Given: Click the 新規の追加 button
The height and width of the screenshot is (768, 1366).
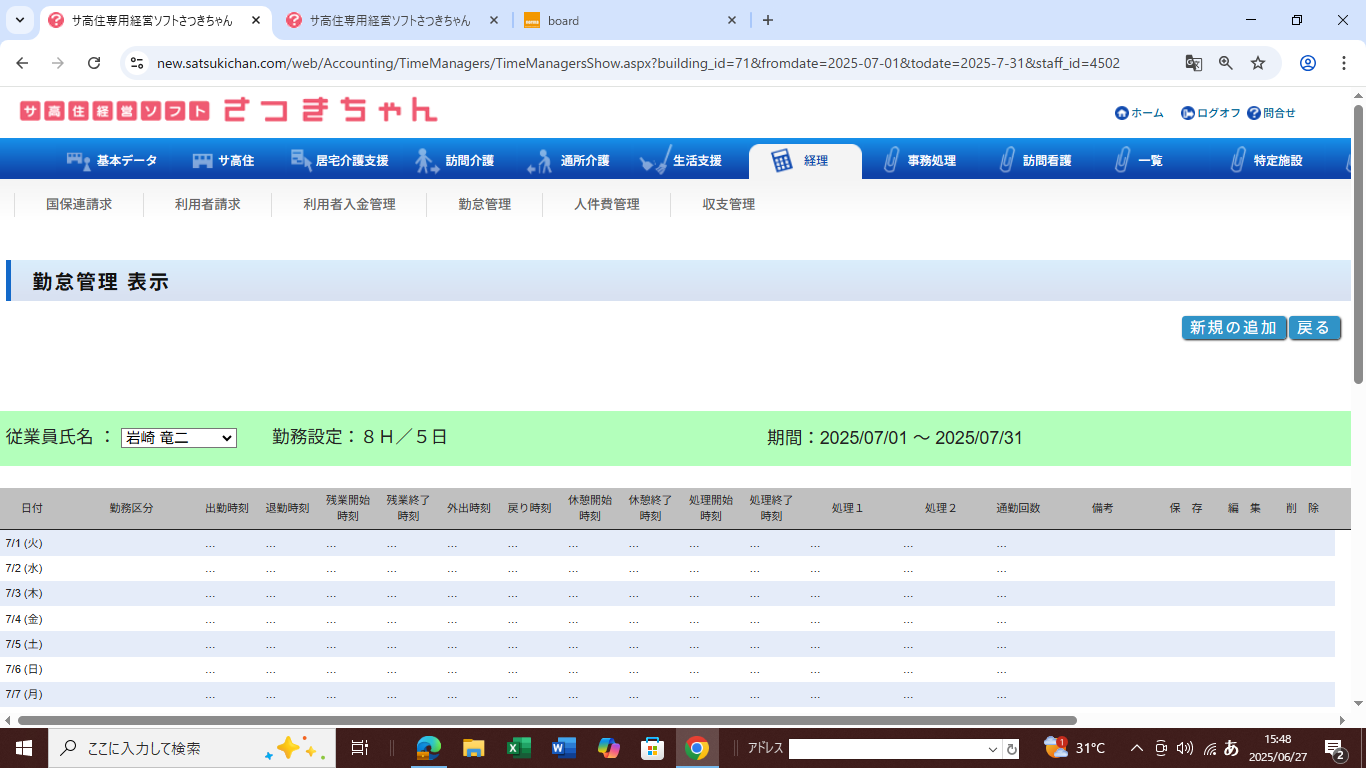Looking at the screenshot, I should 1233,328.
